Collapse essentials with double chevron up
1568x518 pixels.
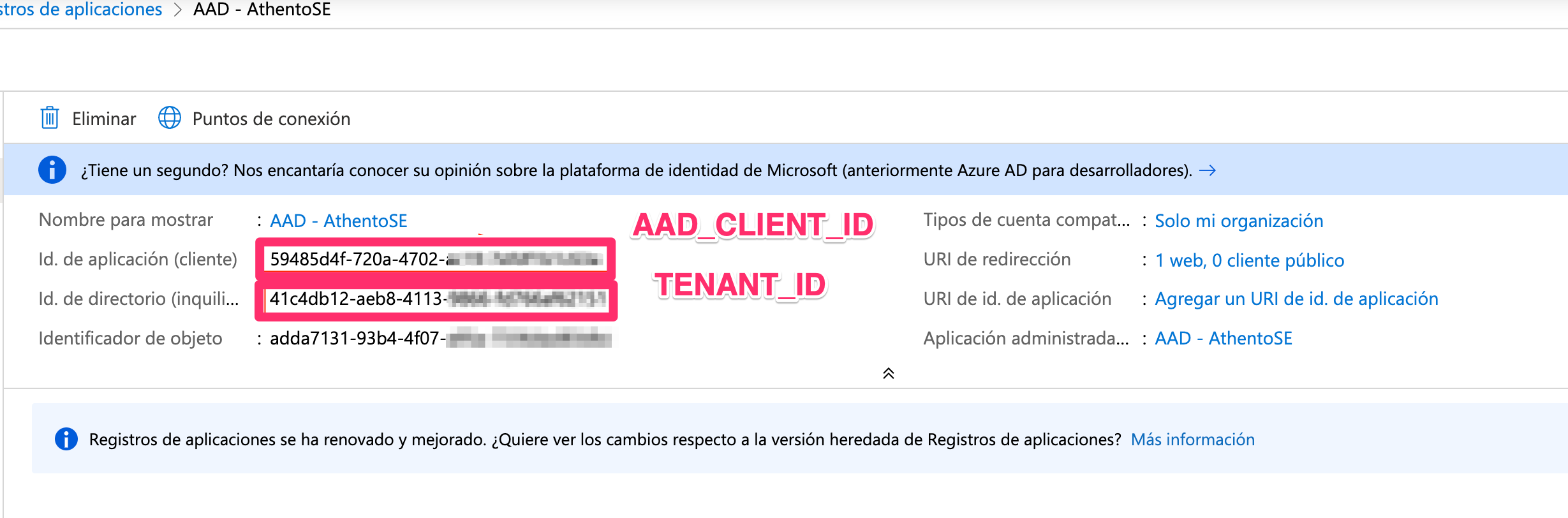889,373
